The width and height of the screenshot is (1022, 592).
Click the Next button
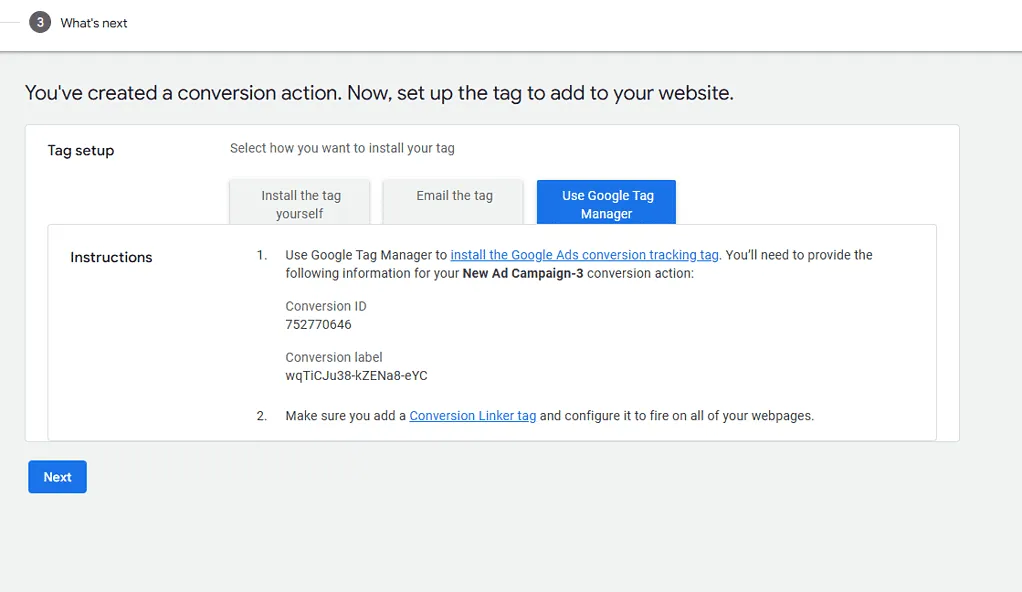point(57,477)
